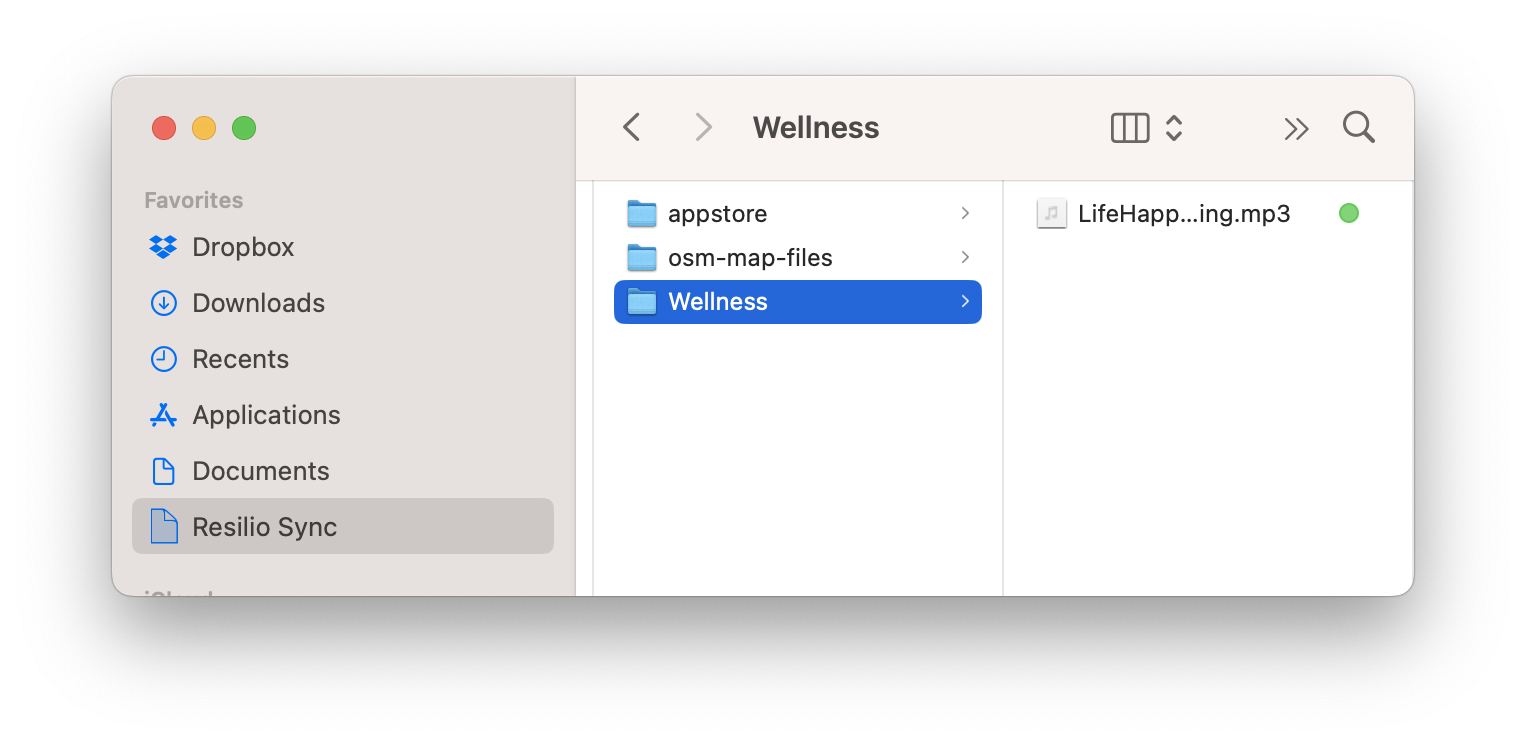Click the mp3 file's music icon
The height and width of the screenshot is (744, 1526).
pos(1051,214)
